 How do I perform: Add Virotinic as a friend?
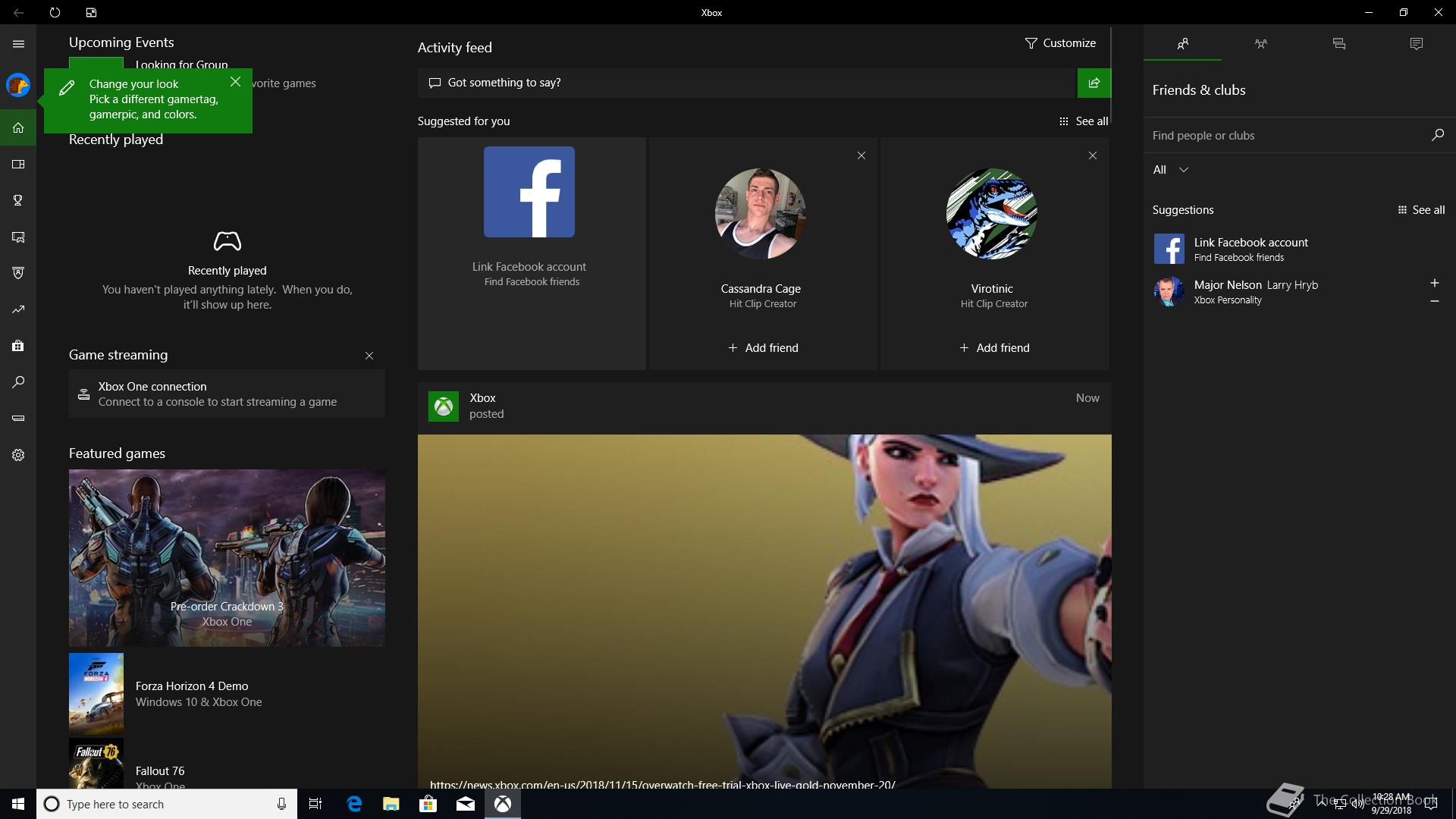[x=994, y=348]
